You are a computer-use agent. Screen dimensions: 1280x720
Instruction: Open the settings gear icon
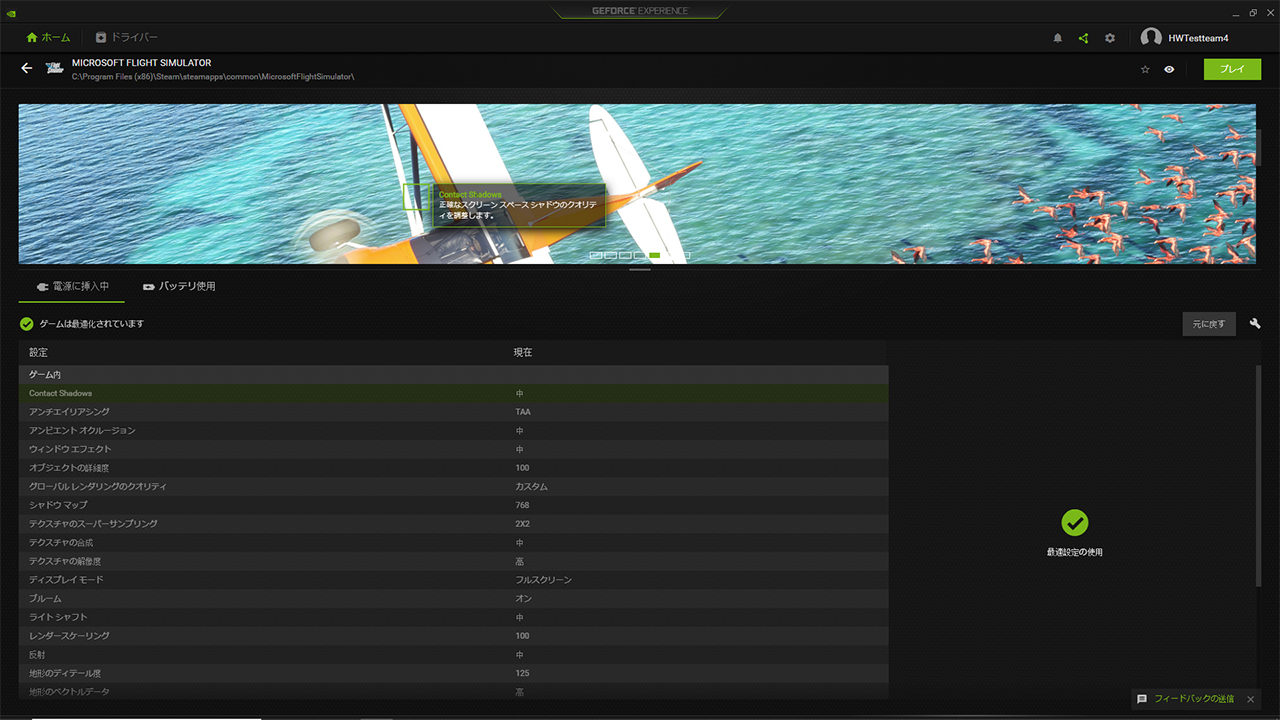[1110, 38]
